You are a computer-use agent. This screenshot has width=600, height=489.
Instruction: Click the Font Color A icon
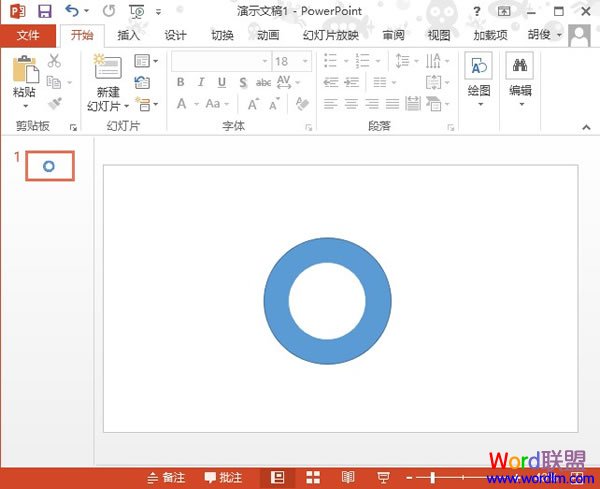(x=181, y=104)
